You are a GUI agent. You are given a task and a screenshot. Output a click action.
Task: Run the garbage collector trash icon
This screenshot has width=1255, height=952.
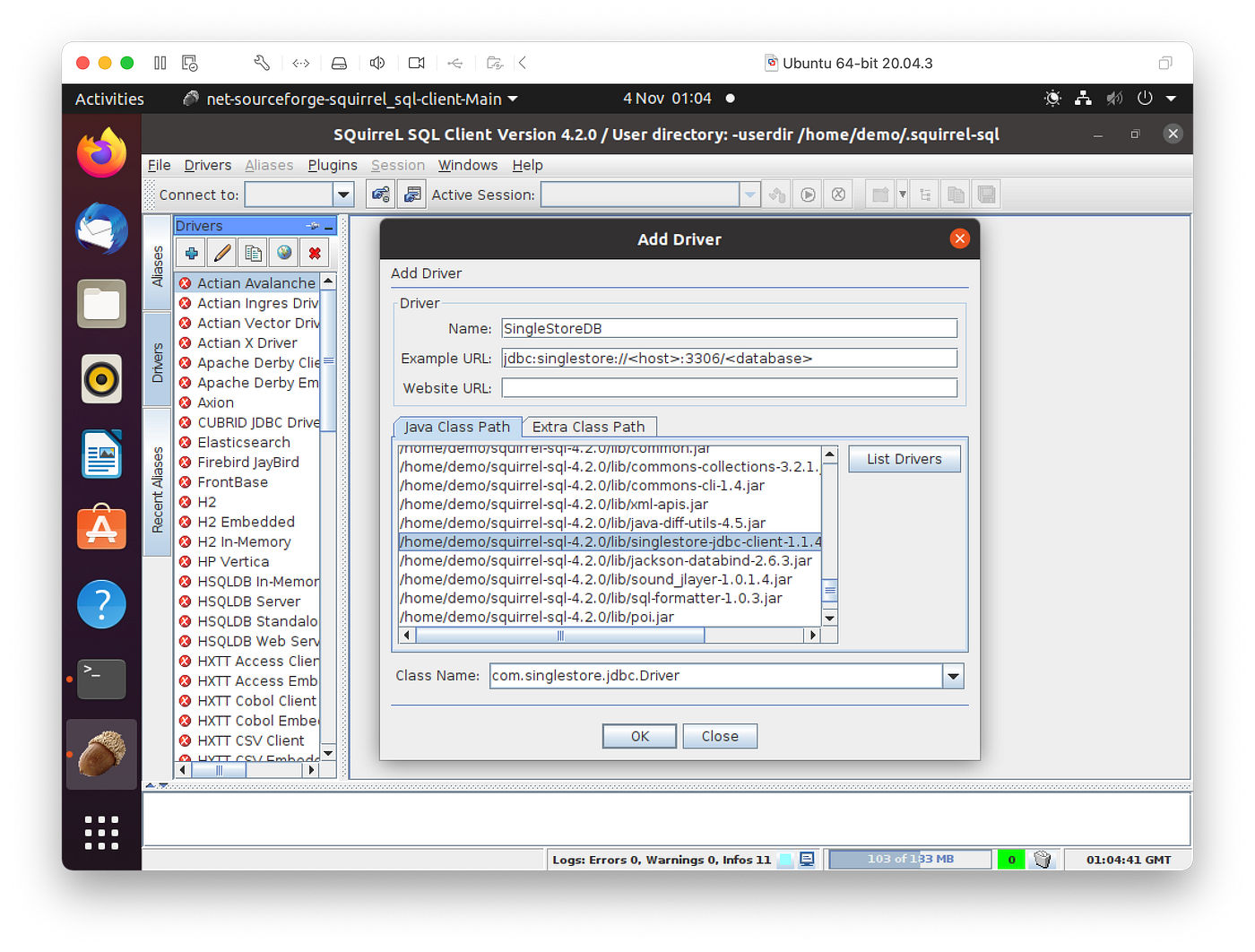pyautogui.click(x=1042, y=858)
